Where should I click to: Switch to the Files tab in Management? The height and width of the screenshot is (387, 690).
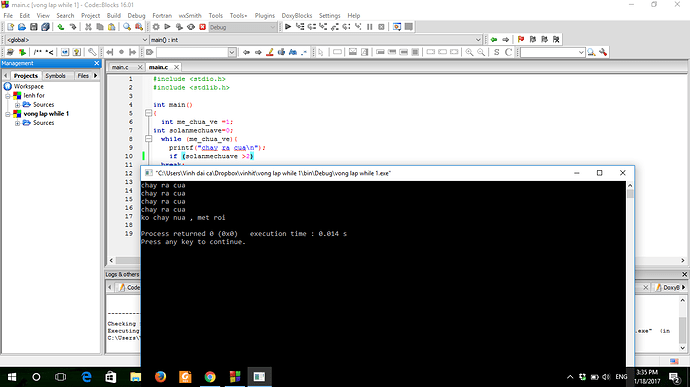83,76
